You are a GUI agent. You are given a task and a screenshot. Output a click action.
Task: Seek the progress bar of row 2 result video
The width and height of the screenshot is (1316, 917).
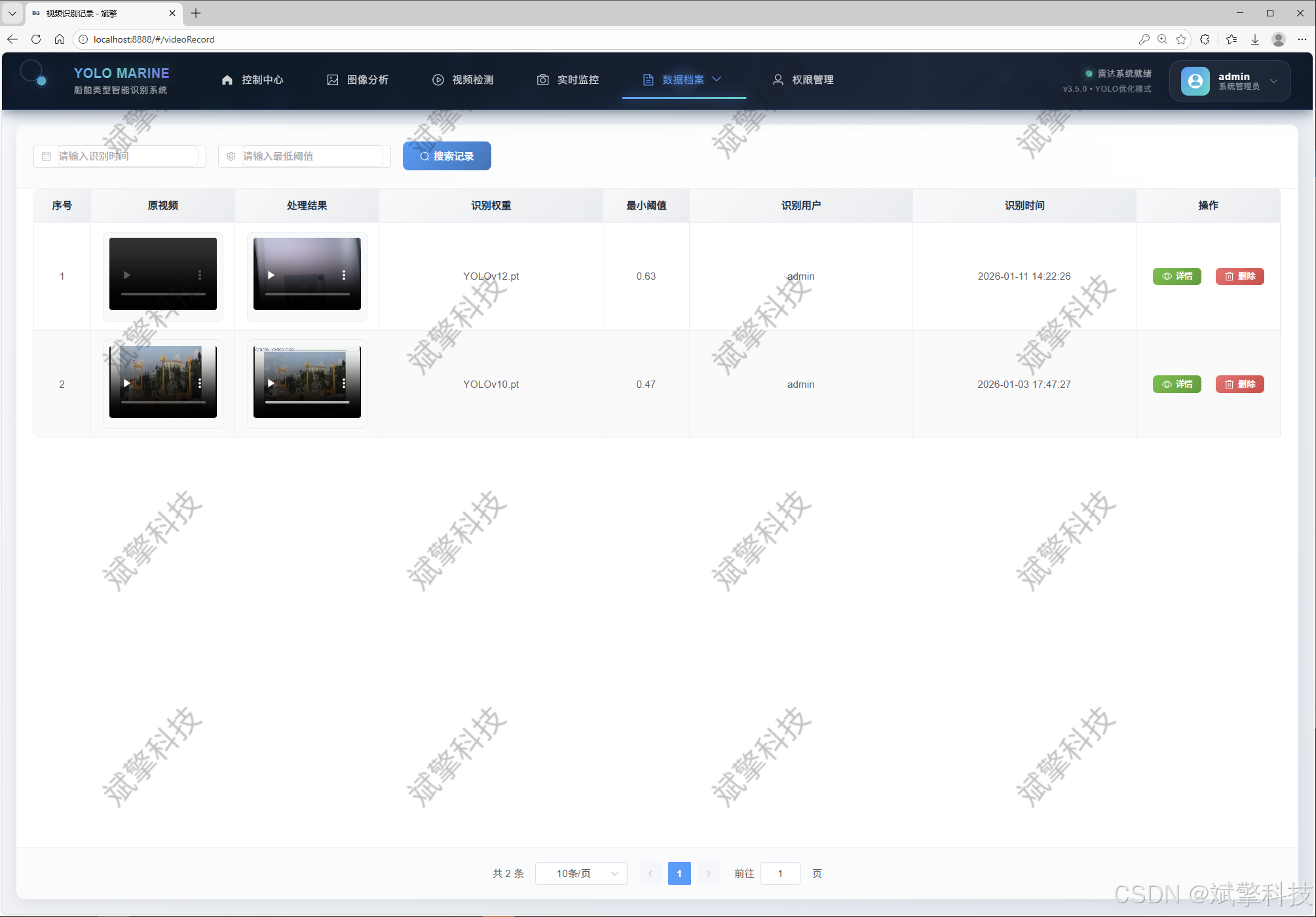coord(307,402)
